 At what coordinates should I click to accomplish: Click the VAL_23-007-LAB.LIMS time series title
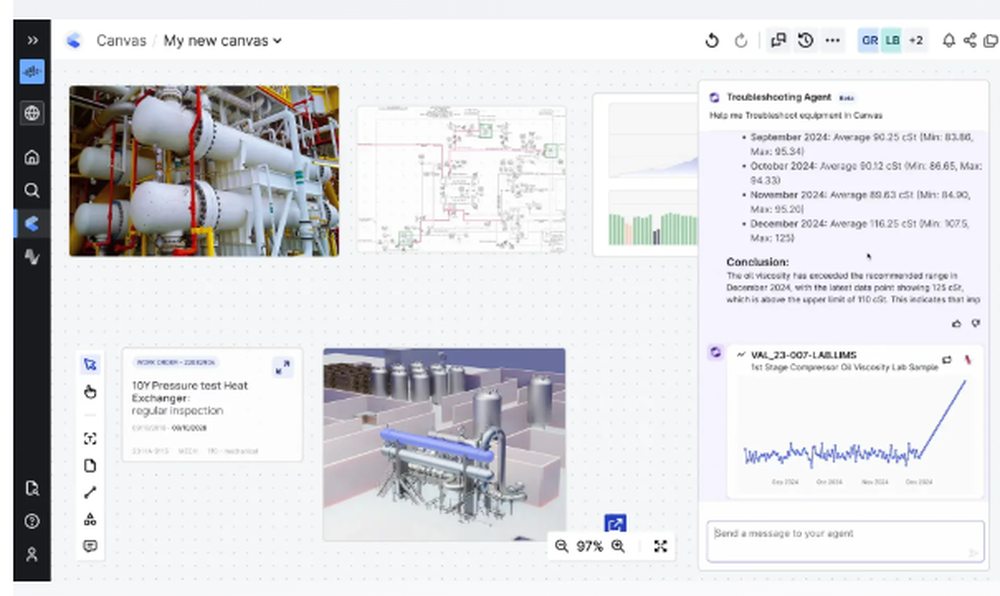tap(804, 355)
